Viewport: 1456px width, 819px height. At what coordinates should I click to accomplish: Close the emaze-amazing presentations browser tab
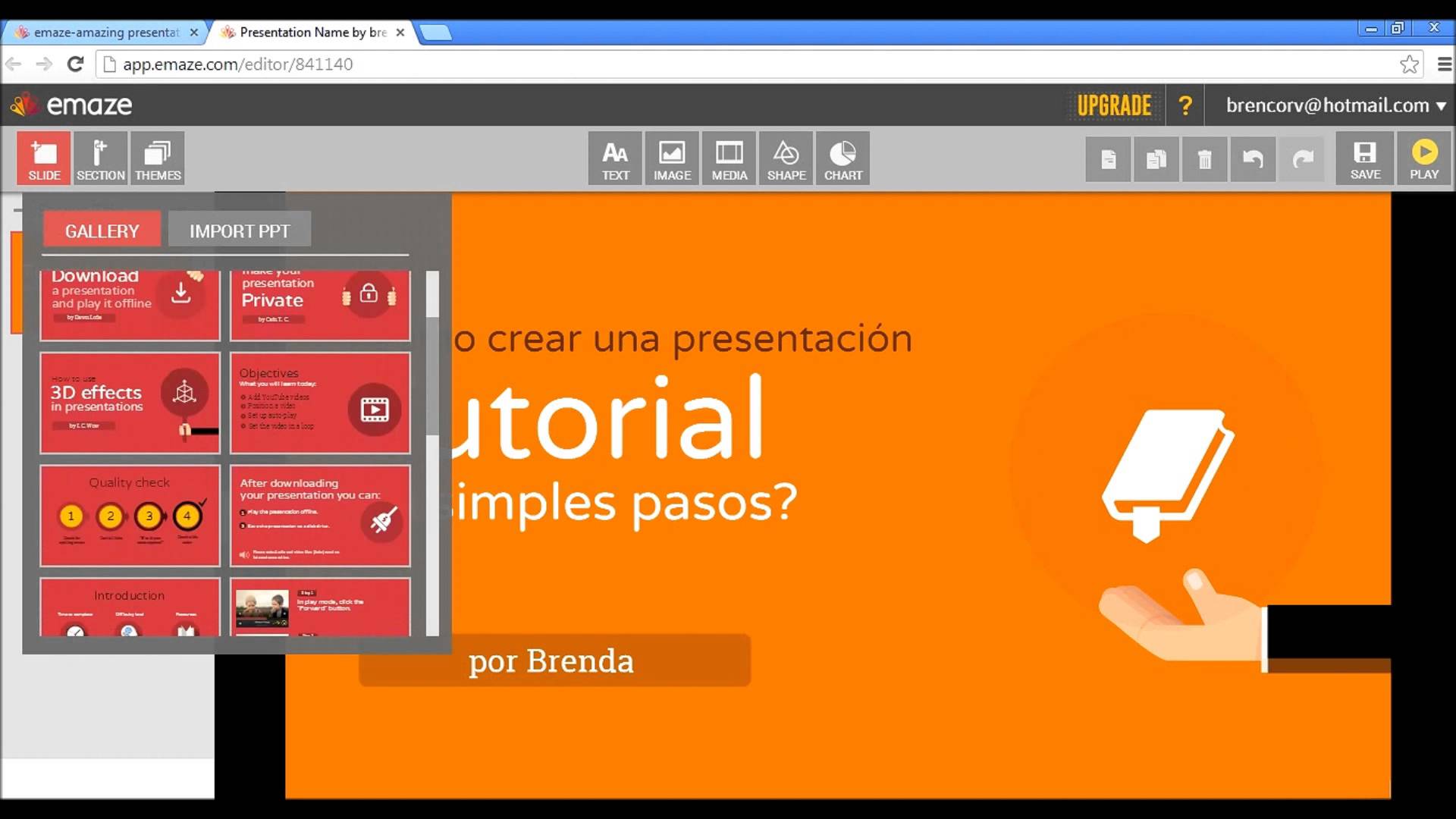[x=193, y=33]
